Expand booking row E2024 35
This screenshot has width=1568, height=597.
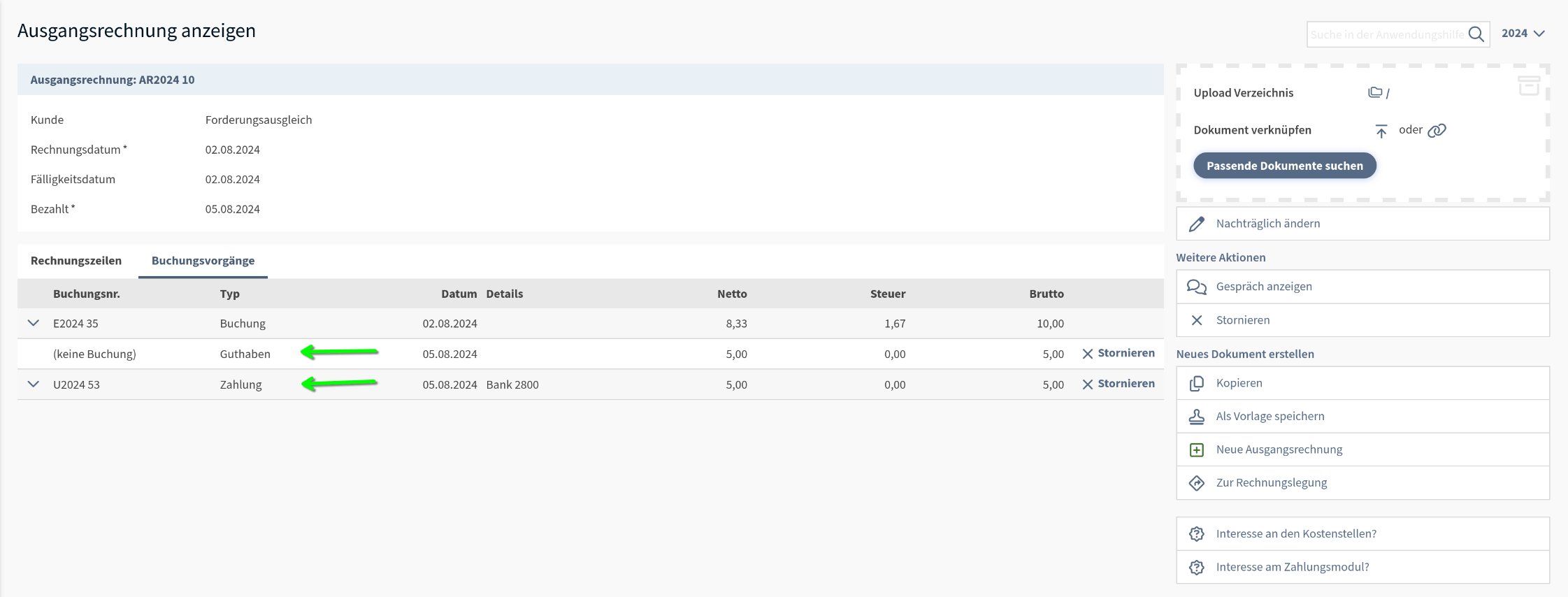[x=34, y=323]
